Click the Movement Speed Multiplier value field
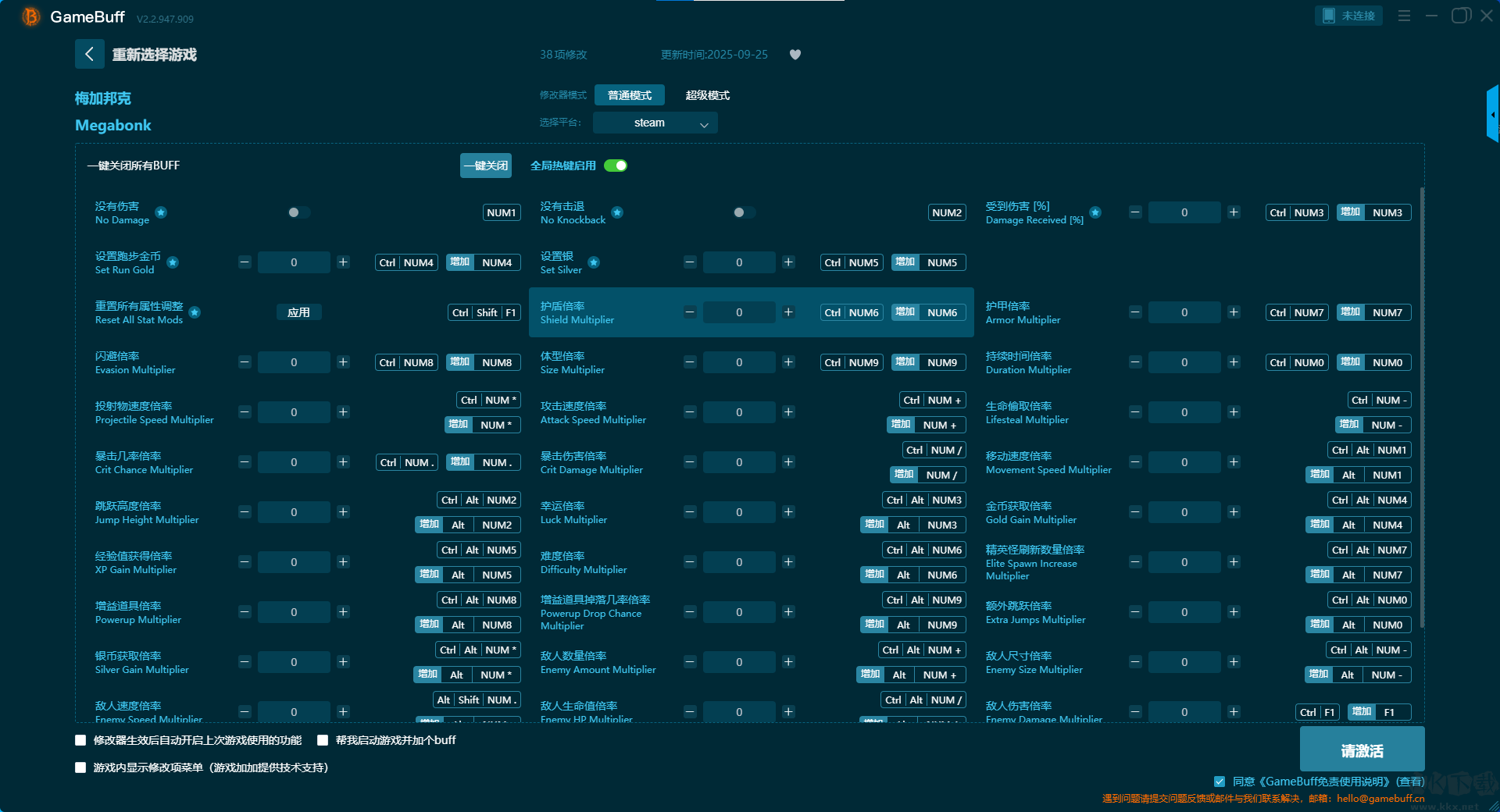The width and height of the screenshot is (1500, 812). (x=1184, y=462)
